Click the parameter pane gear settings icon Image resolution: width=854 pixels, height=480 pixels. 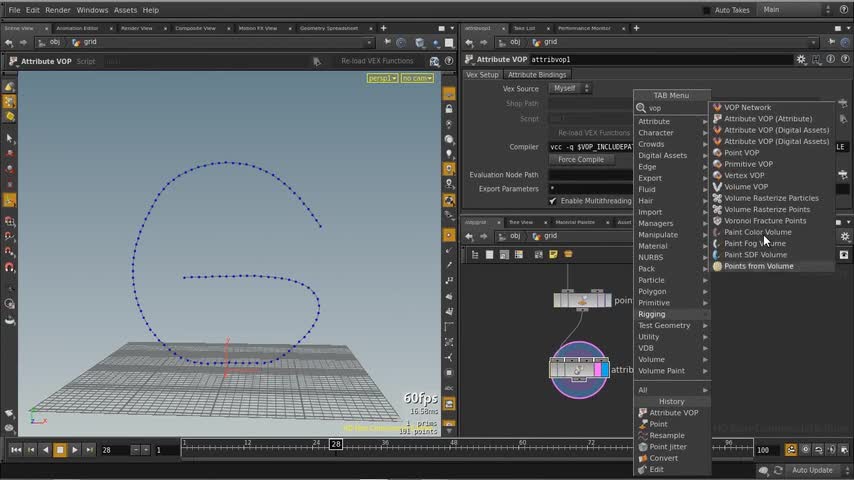pyautogui.click(x=801, y=59)
